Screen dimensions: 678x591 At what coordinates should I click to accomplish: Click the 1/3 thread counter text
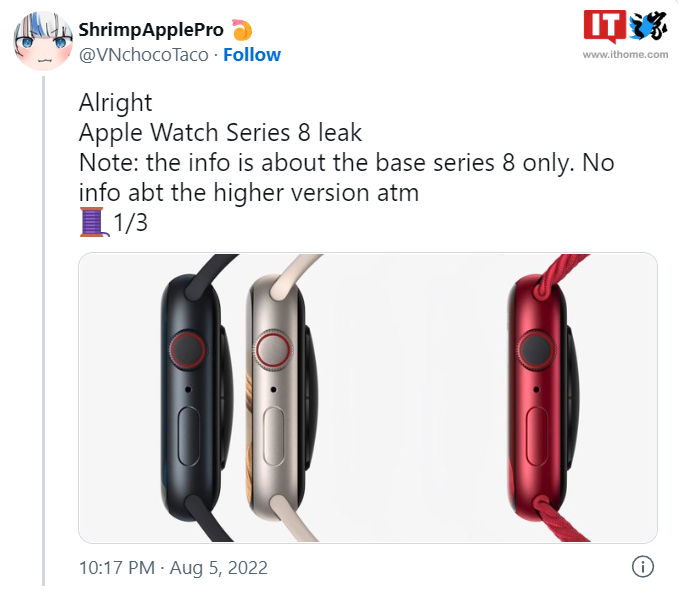(130, 223)
